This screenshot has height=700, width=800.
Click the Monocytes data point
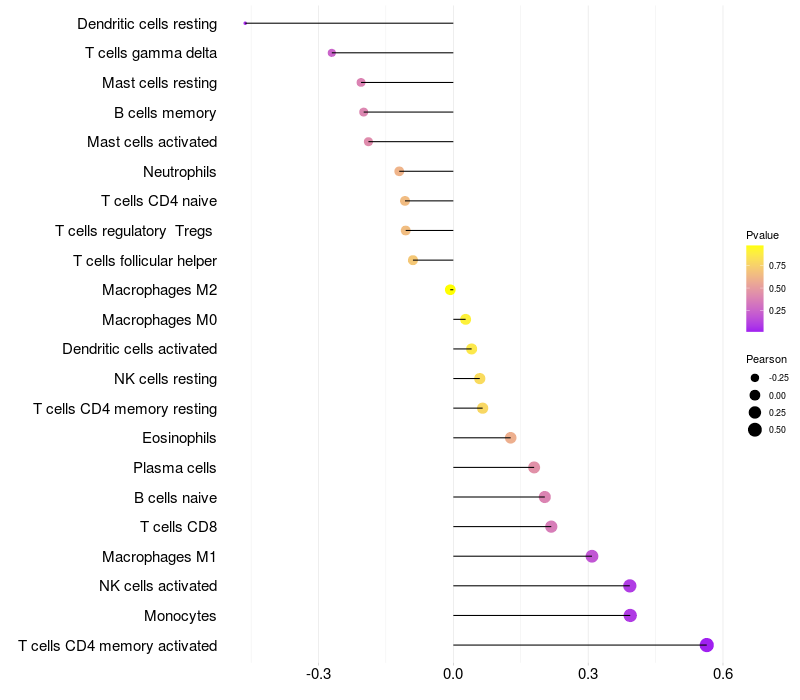coord(630,615)
